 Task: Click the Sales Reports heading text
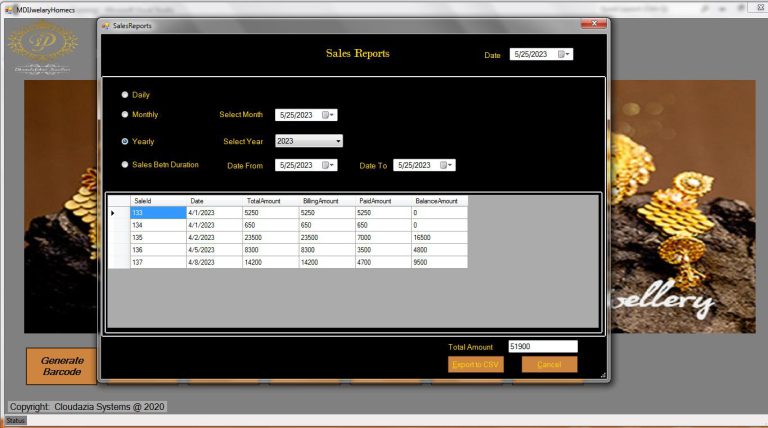[x=358, y=53]
